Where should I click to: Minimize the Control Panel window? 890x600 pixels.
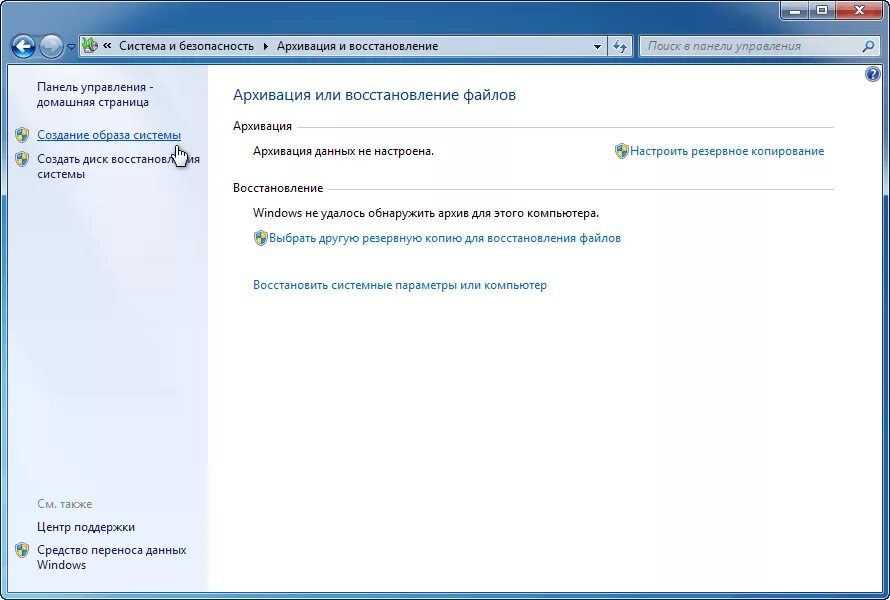click(x=795, y=10)
